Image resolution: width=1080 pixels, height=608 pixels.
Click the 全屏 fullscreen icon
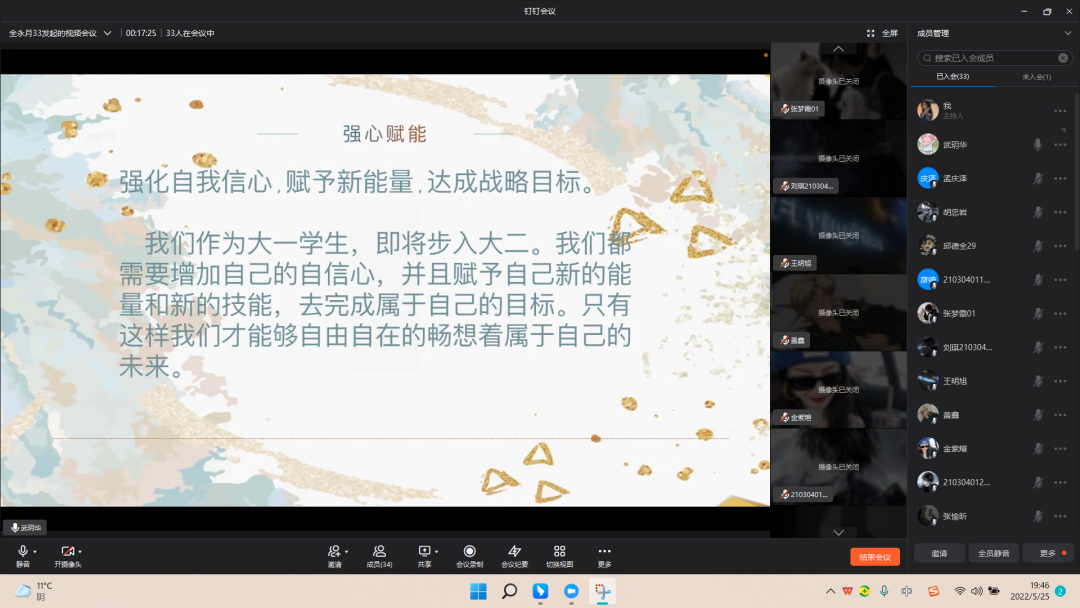point(871,33)
